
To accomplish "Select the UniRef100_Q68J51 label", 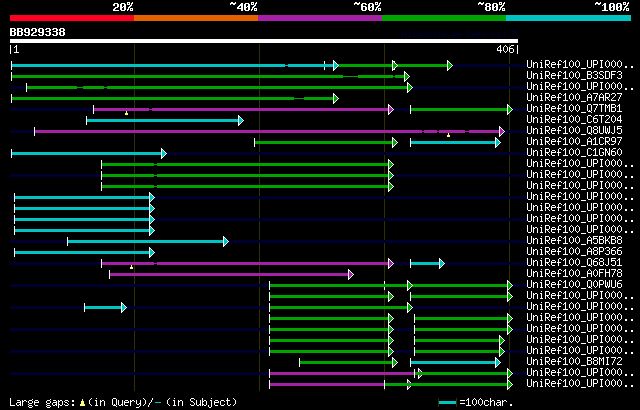I will (574, 263).
